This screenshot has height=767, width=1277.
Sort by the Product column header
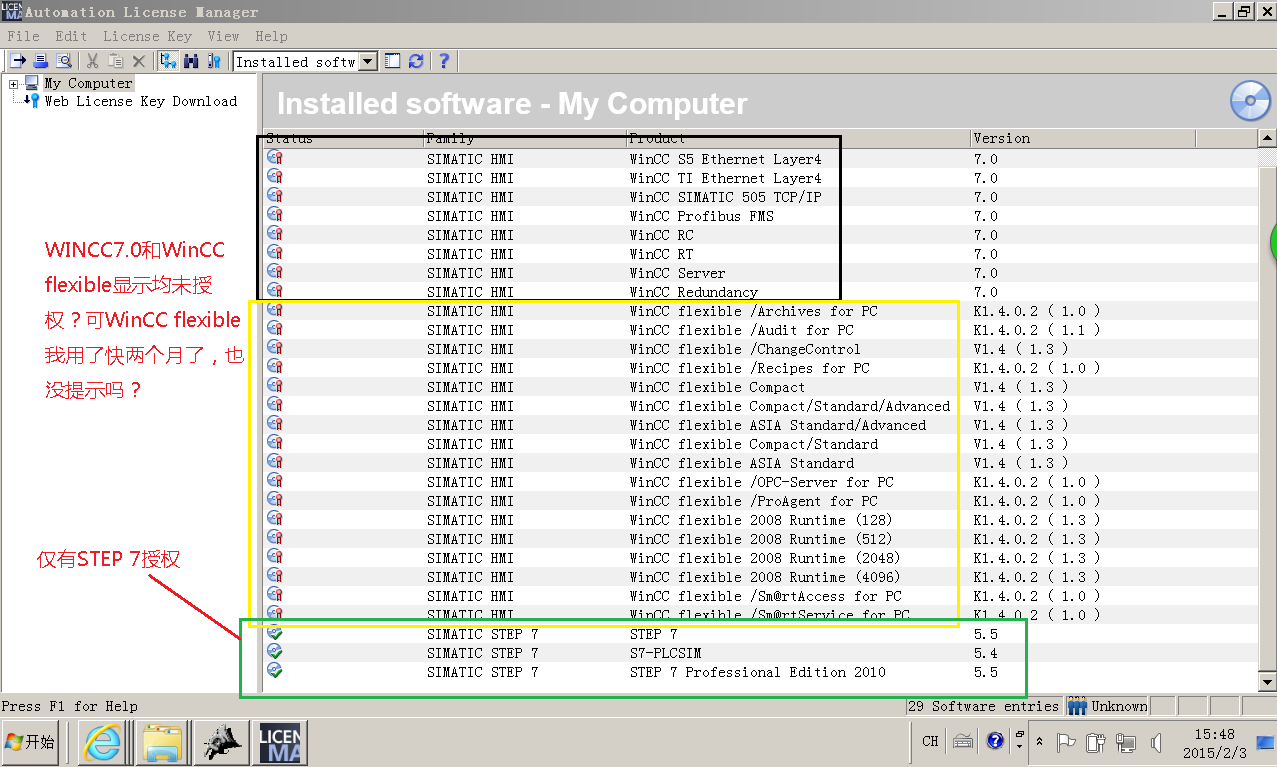(x=797, y=138)
